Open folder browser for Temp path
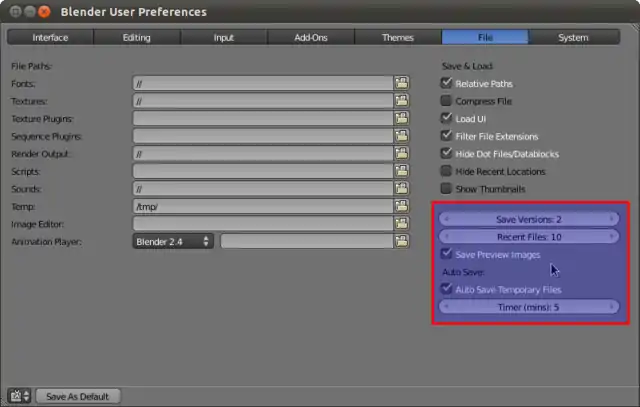The width and height of the screenshot is (640, 407). click(x=402, y=206)
